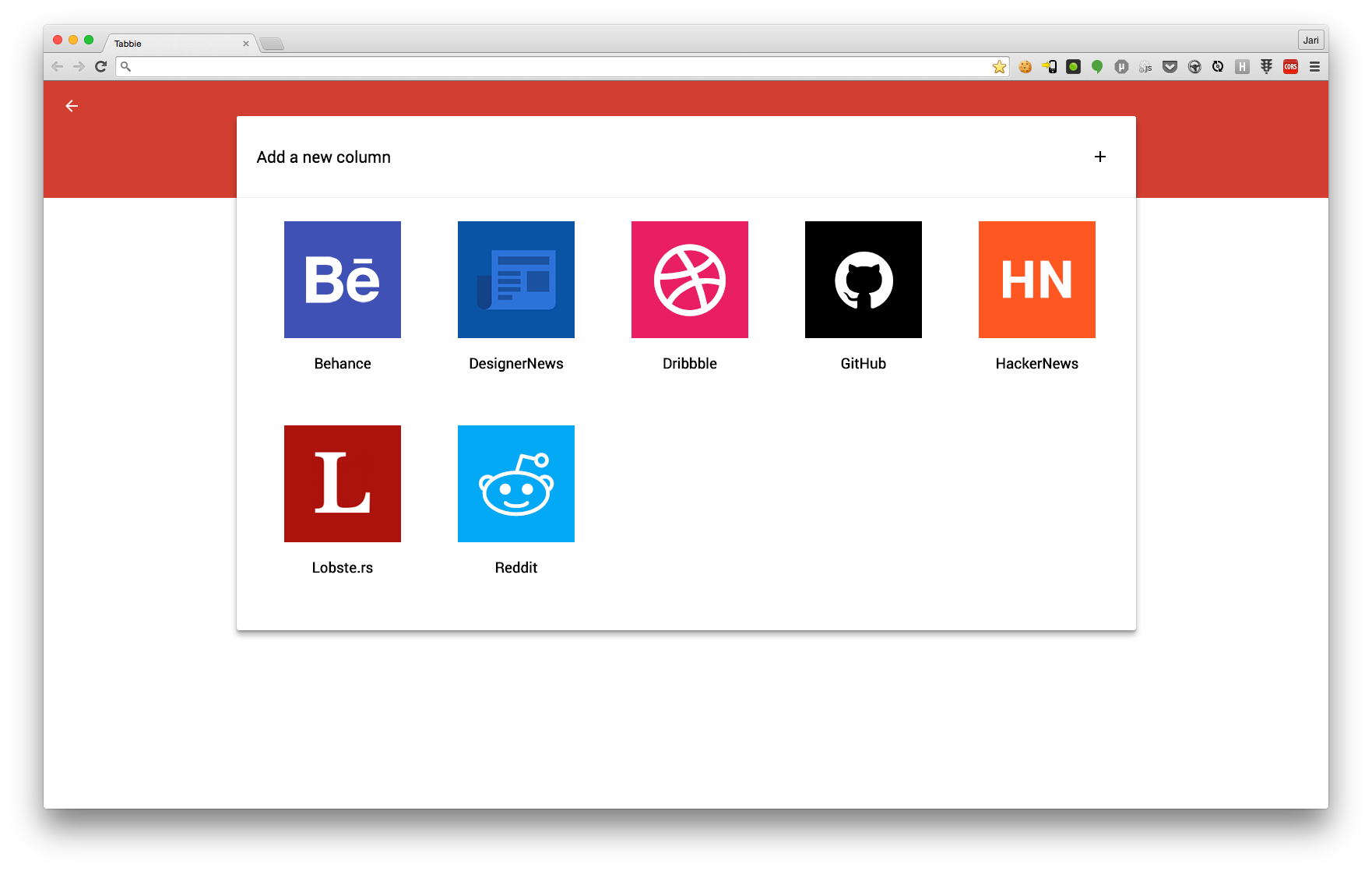Open a new browser tab
The width and height of the screenshot is (1372, 871).
(x=272, y=44)
